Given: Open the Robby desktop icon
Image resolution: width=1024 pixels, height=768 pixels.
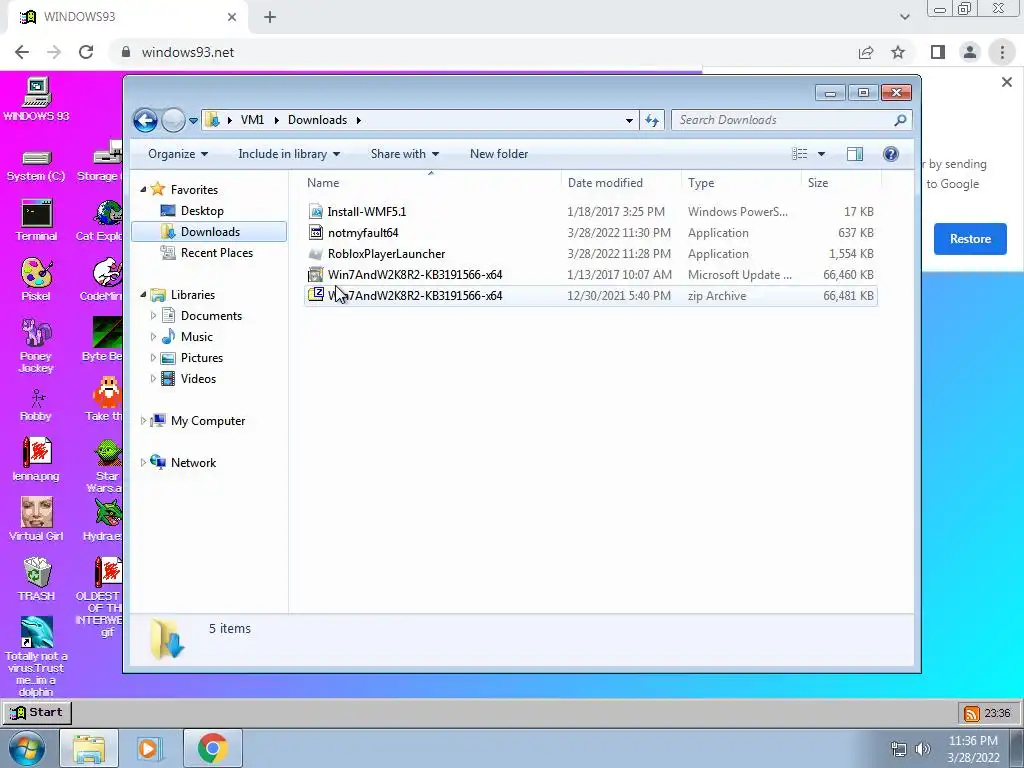Looking at the screenshot, I should click(36, 405).
